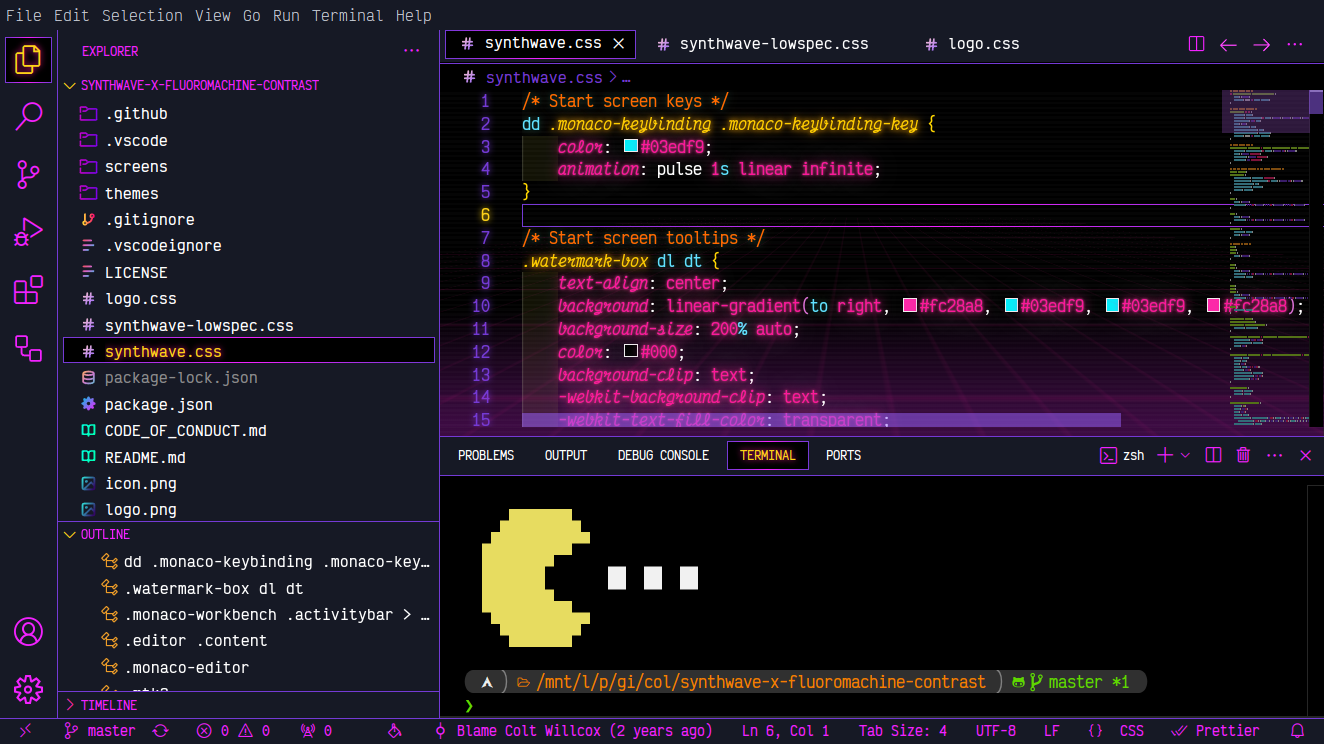This screenshot has height=744, width=1324.
Task: Open the breadcrumb ellipsis after synthwave.css
Action: (626, 78)
